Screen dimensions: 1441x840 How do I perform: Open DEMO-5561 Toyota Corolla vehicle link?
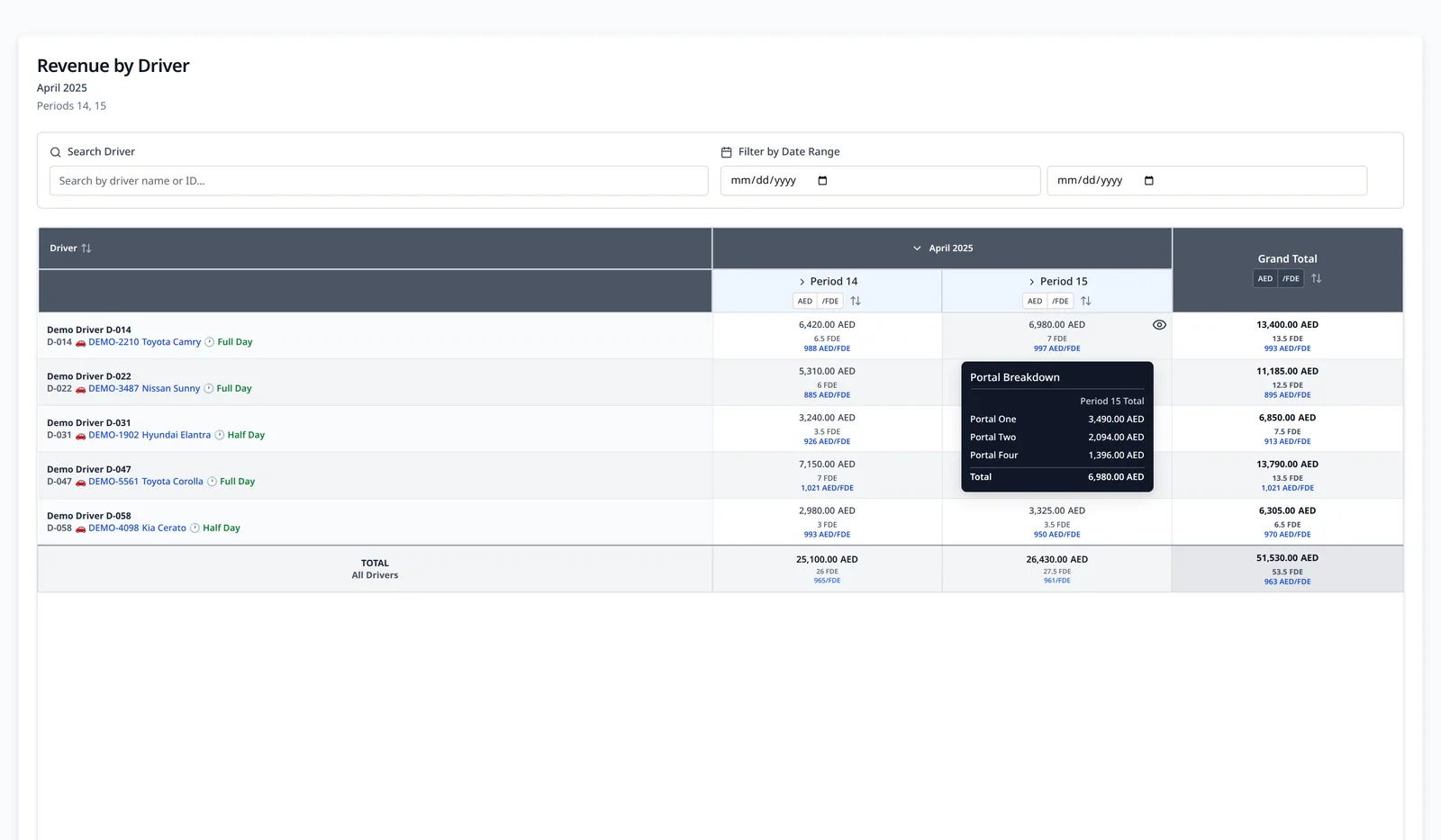pyautogui.click(x=146, y=482)
